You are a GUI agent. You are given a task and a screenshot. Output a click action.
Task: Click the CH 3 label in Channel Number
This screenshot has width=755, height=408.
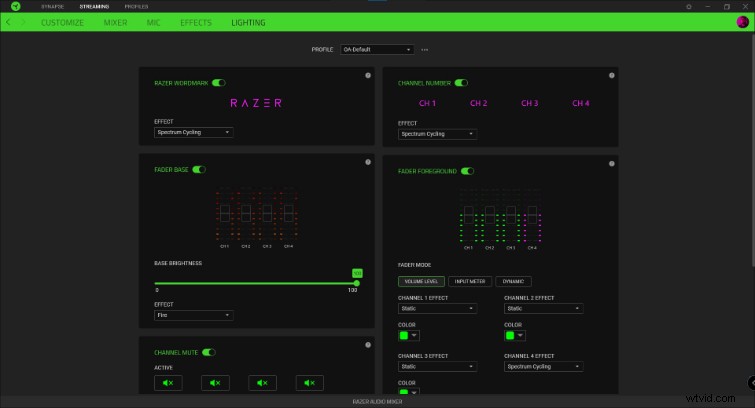tap(530, 103)
